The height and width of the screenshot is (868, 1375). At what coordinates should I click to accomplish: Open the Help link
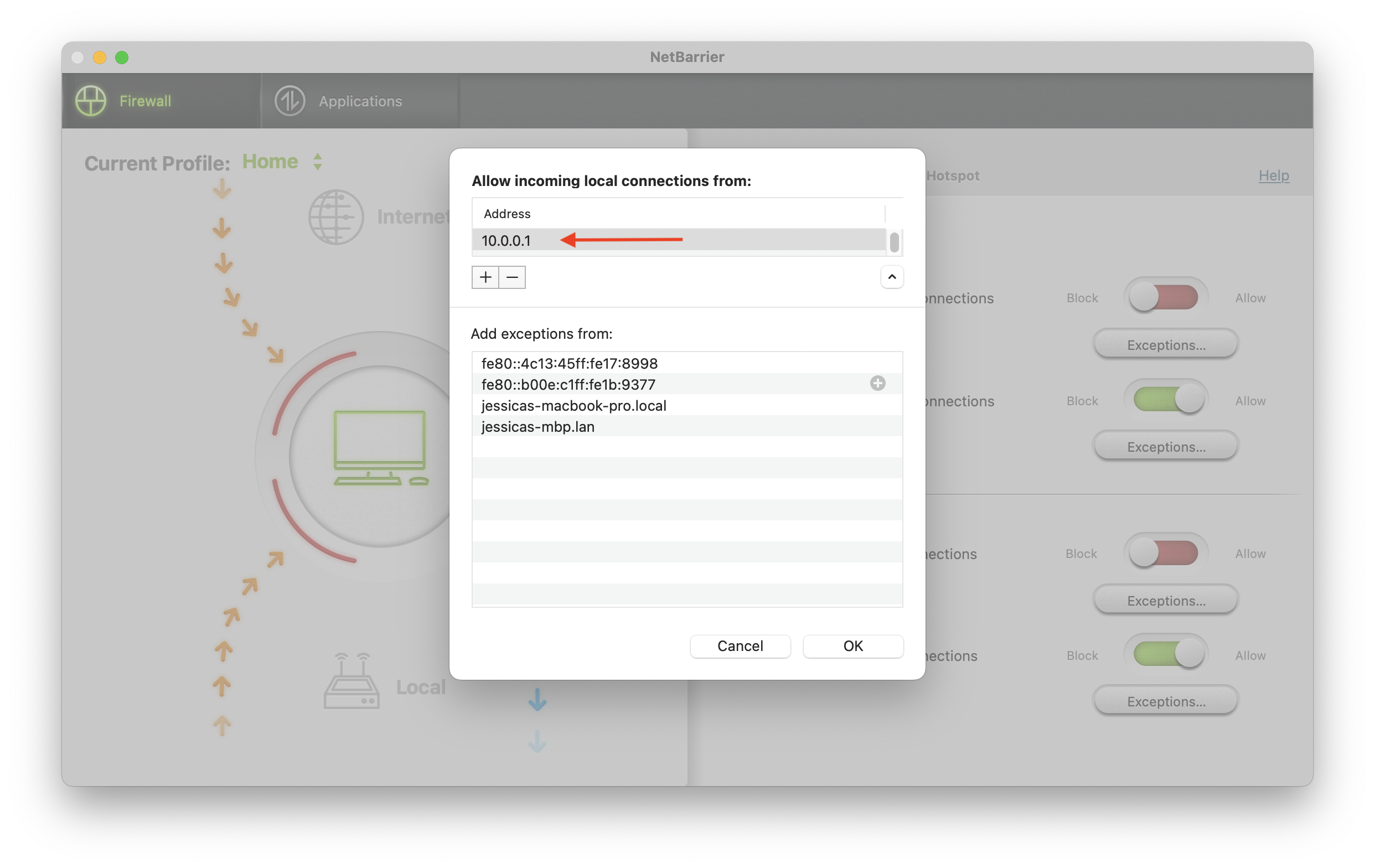1273,175
